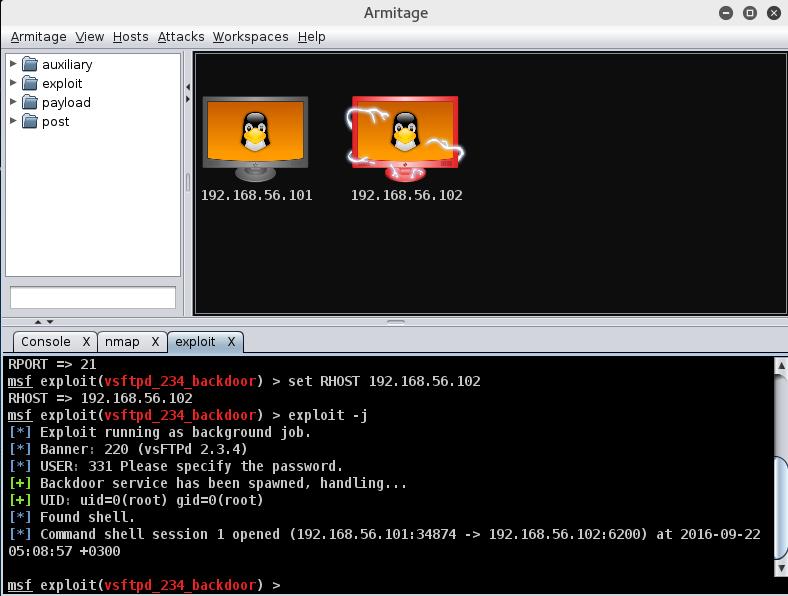Select the compromised 192.168.56.102 host icon

405,139
